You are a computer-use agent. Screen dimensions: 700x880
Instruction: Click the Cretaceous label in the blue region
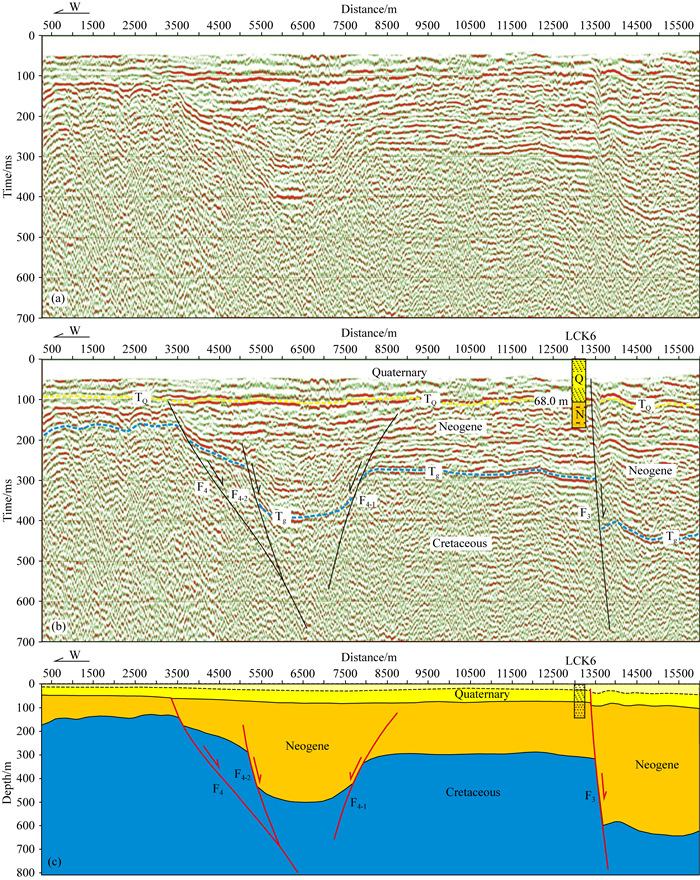point(472,792)
